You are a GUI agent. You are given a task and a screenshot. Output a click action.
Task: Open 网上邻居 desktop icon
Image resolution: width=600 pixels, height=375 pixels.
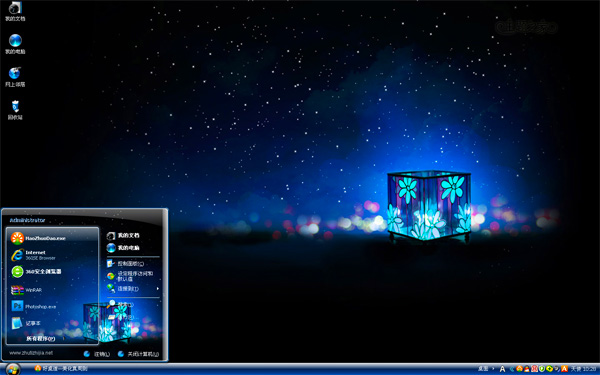coord(15,77)
